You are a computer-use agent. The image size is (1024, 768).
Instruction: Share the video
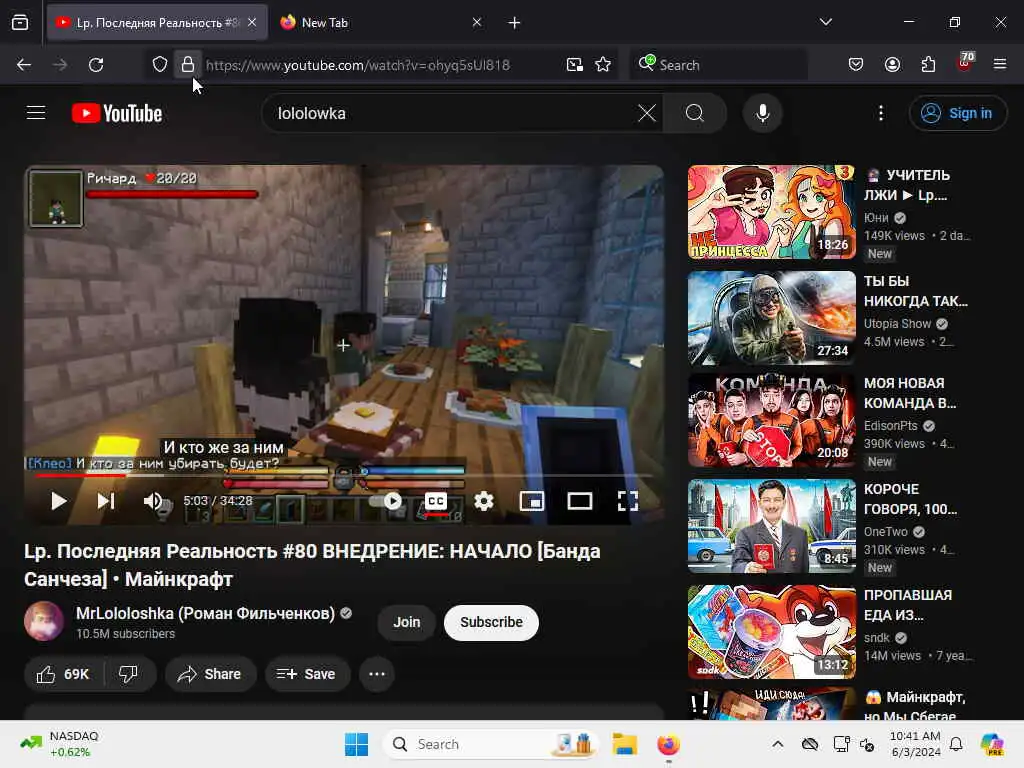pos(210,674)
